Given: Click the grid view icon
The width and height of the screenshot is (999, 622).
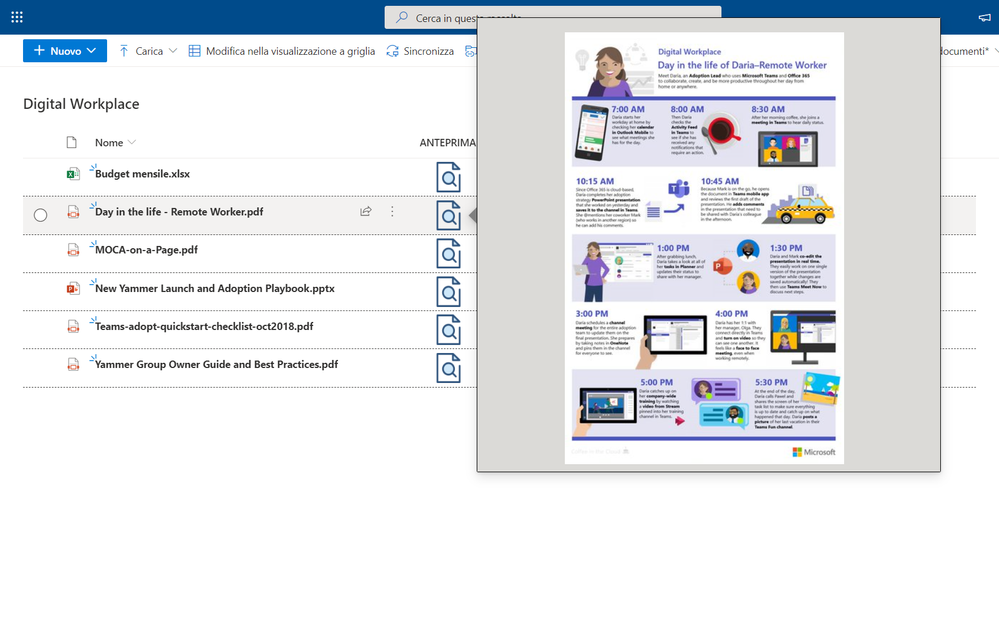Looking at the screenshot, I should (194, 51).
